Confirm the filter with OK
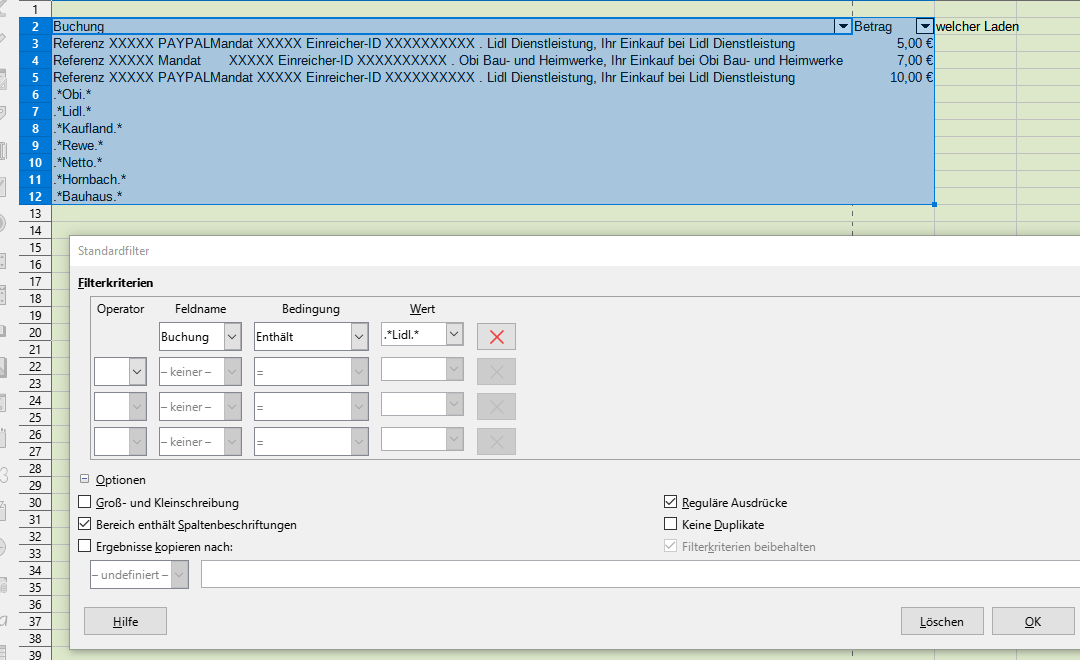This screenshot has height=660, width=1080. (1032, 621)
